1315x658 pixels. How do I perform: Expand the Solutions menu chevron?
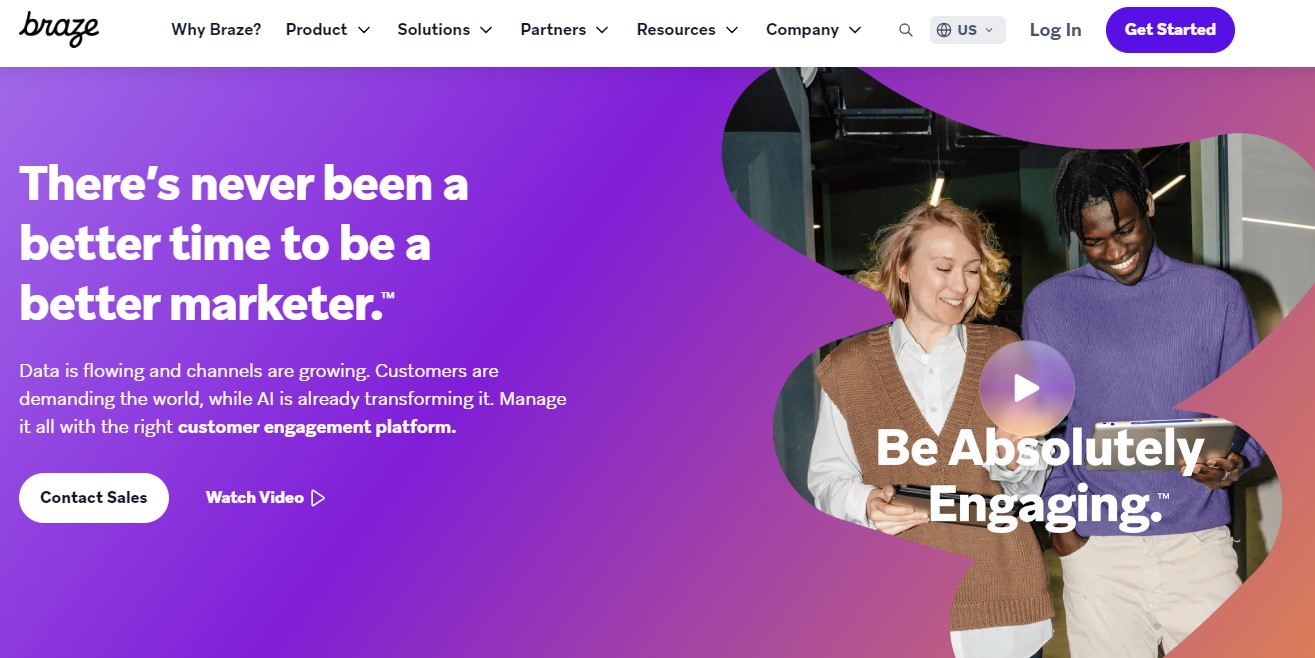click(x=486, y=30)
